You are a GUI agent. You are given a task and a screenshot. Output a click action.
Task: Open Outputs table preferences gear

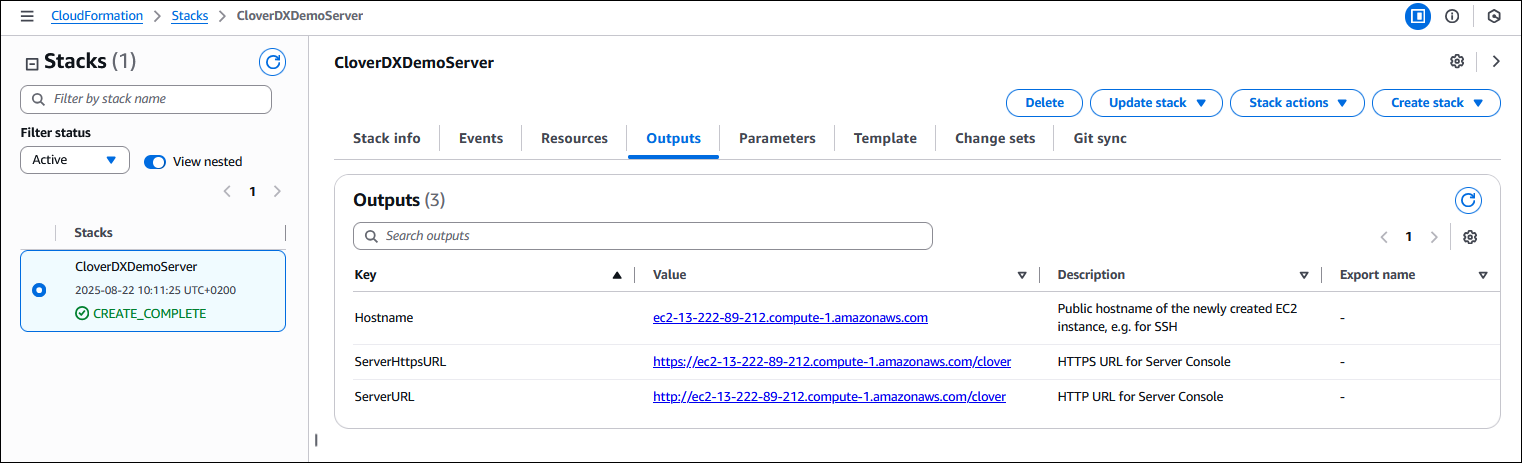pos(1470,237)
